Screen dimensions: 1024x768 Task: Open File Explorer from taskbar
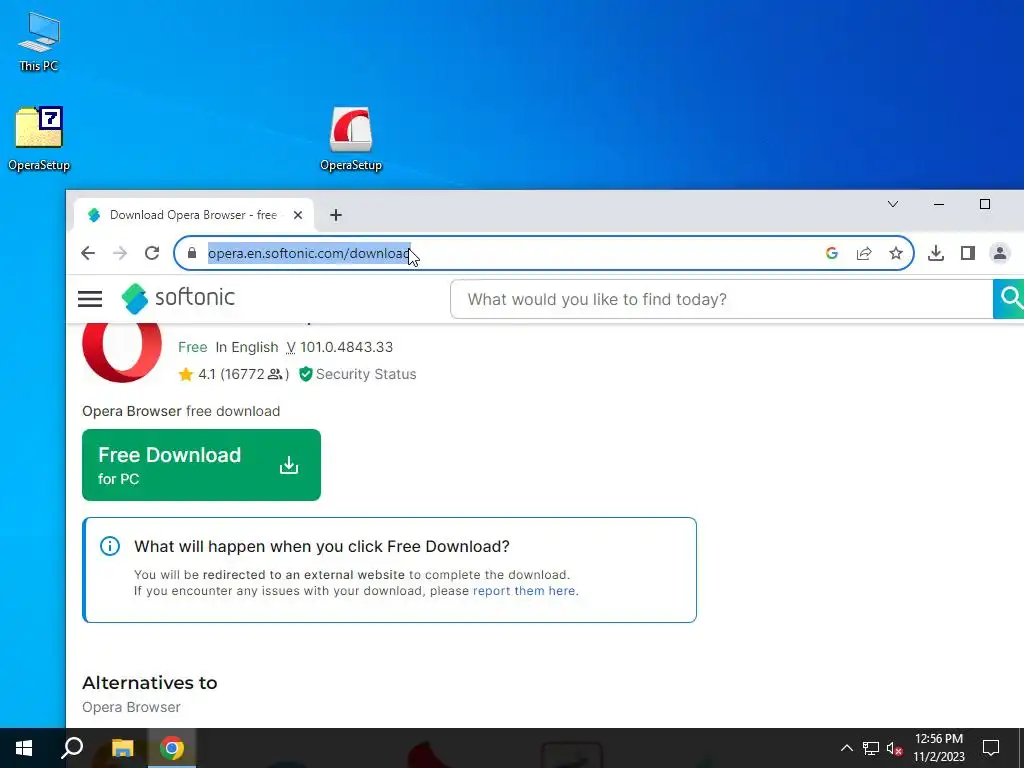pyautogui.click(x=122, y=748)
